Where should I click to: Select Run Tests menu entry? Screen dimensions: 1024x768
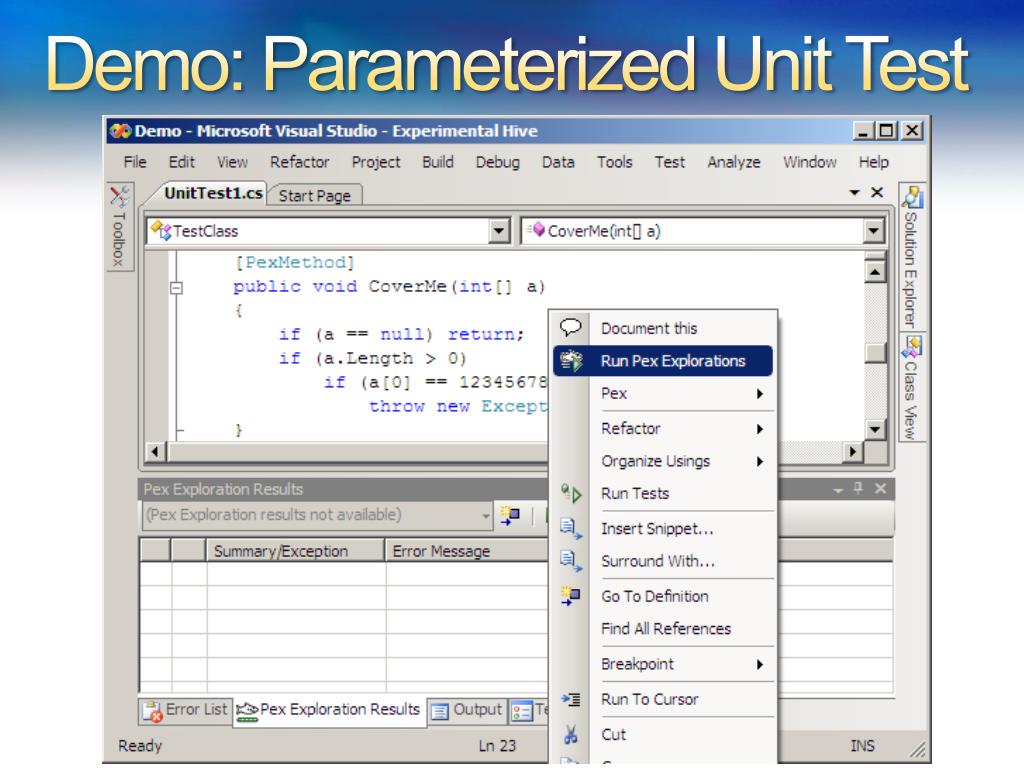coord(663,494)
